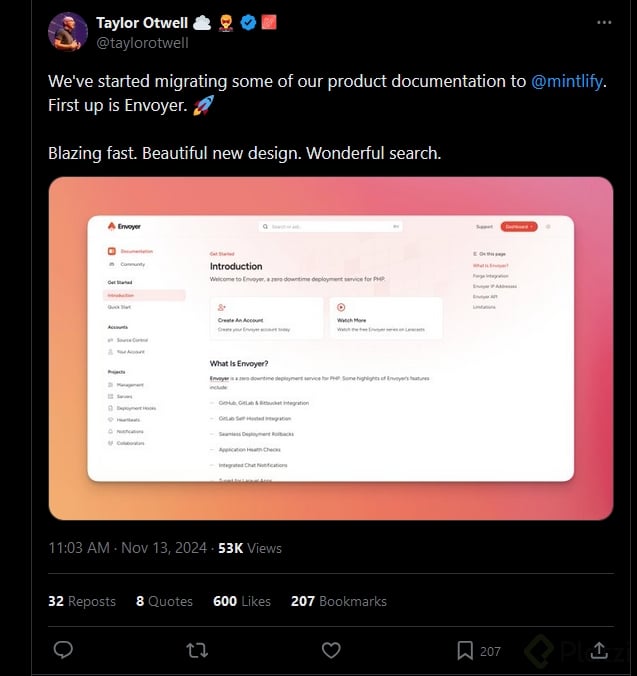Click the share upload icon

[x=599, y=650]
